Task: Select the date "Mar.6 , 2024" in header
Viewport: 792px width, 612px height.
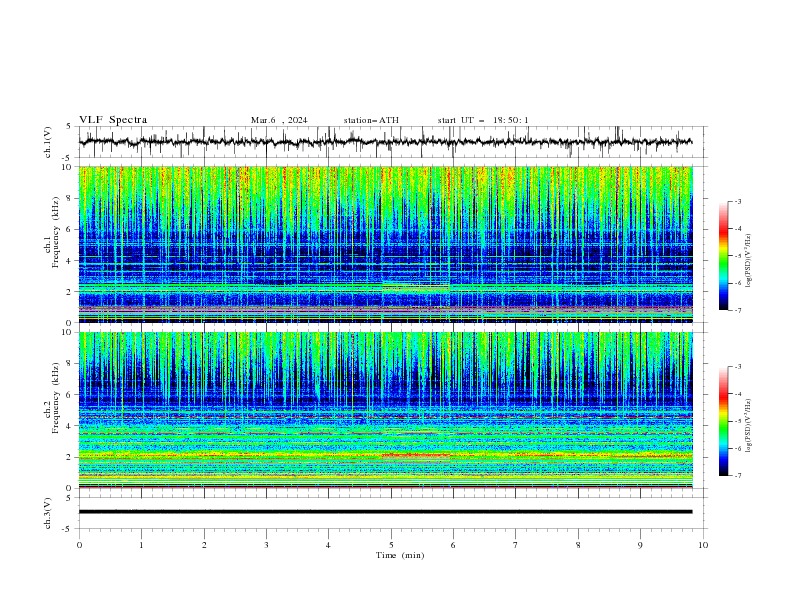Action: click(279, 120)
